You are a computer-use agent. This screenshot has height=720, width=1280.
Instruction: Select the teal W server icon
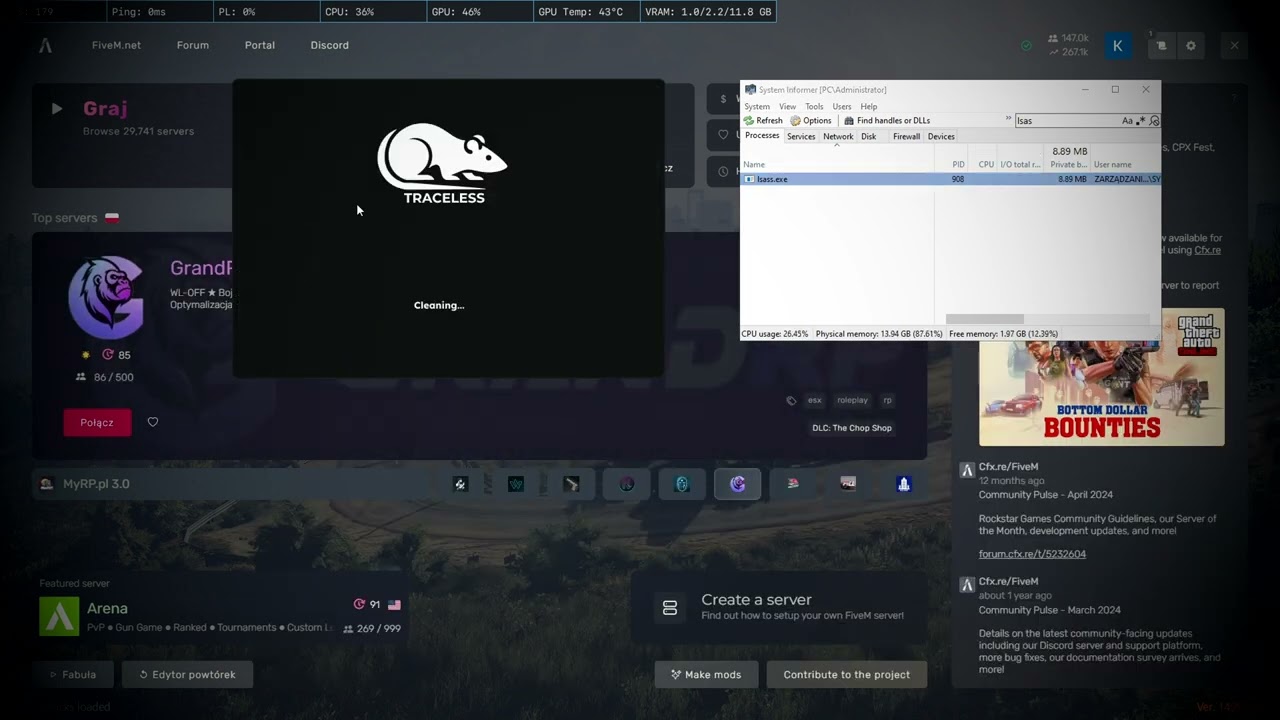tap(516, 484)
